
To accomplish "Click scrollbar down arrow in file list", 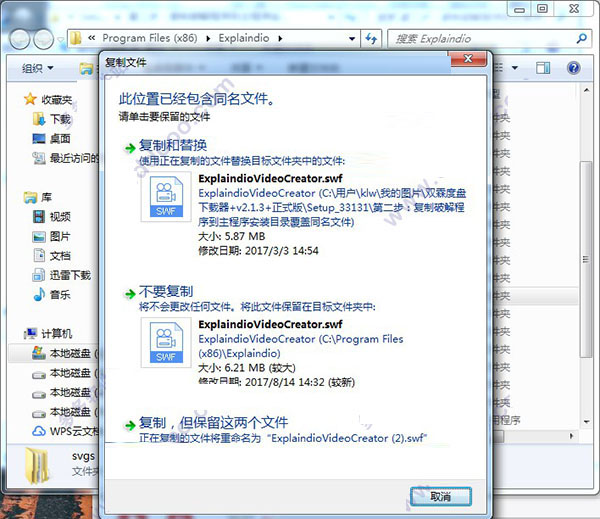I will coord(586,422).
